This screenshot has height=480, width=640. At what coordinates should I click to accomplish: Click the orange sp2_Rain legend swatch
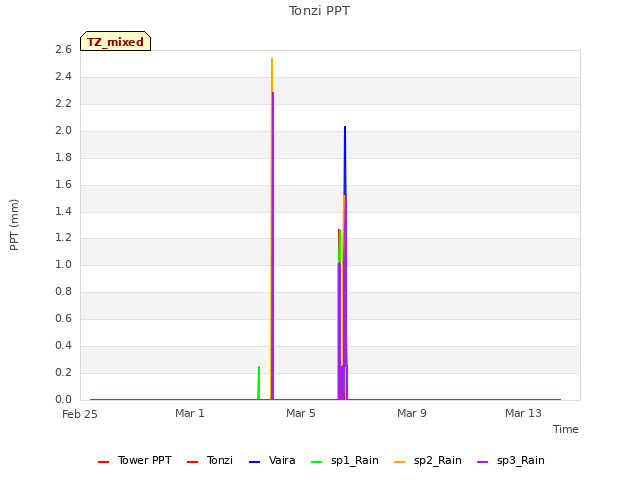coord(400,462)
